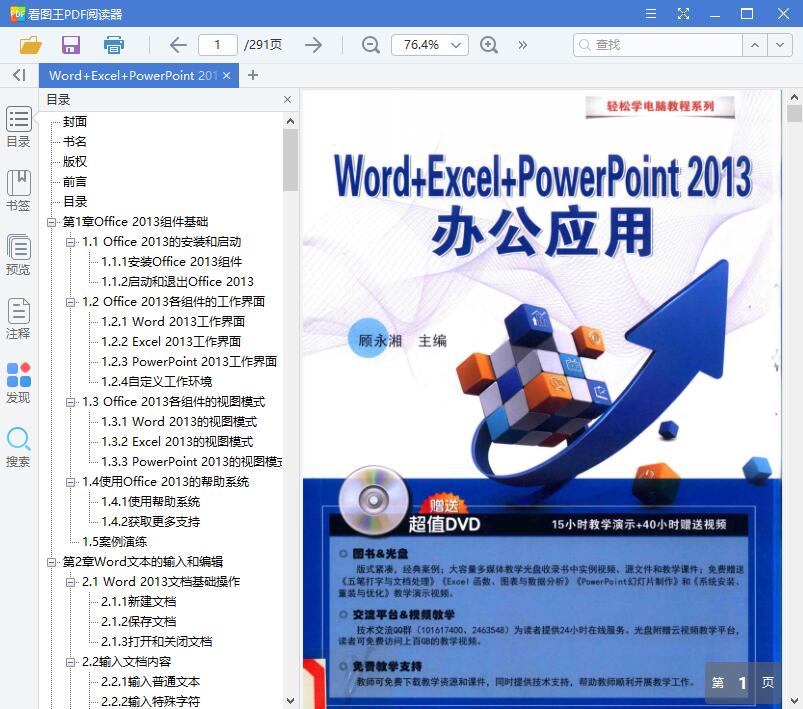Open the 目录 sidebar panel
Image resolution: width=803 pixels, height=709 pixels.
pos(18,127)
